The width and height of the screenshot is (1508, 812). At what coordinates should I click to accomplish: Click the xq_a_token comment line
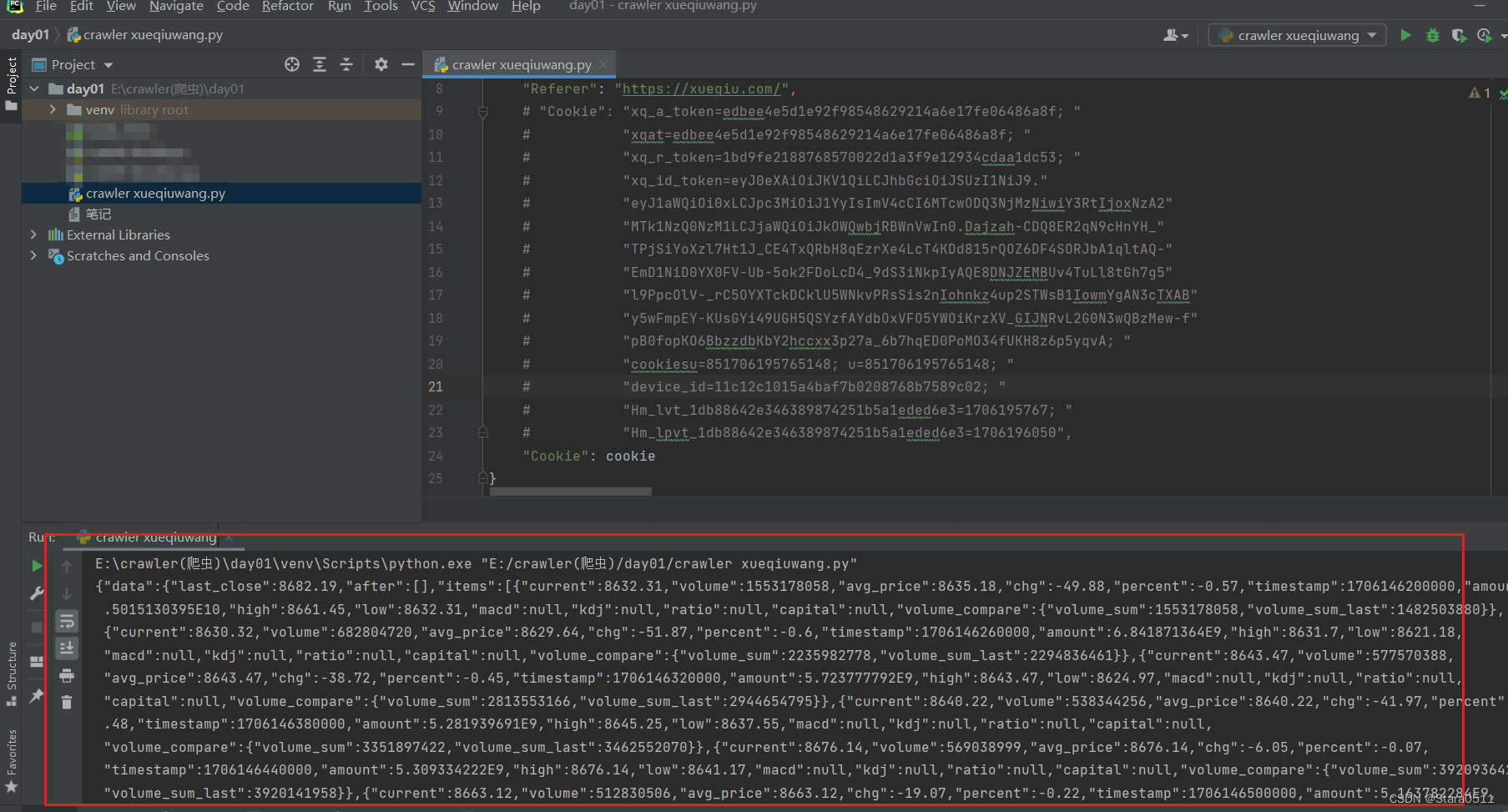801,111
